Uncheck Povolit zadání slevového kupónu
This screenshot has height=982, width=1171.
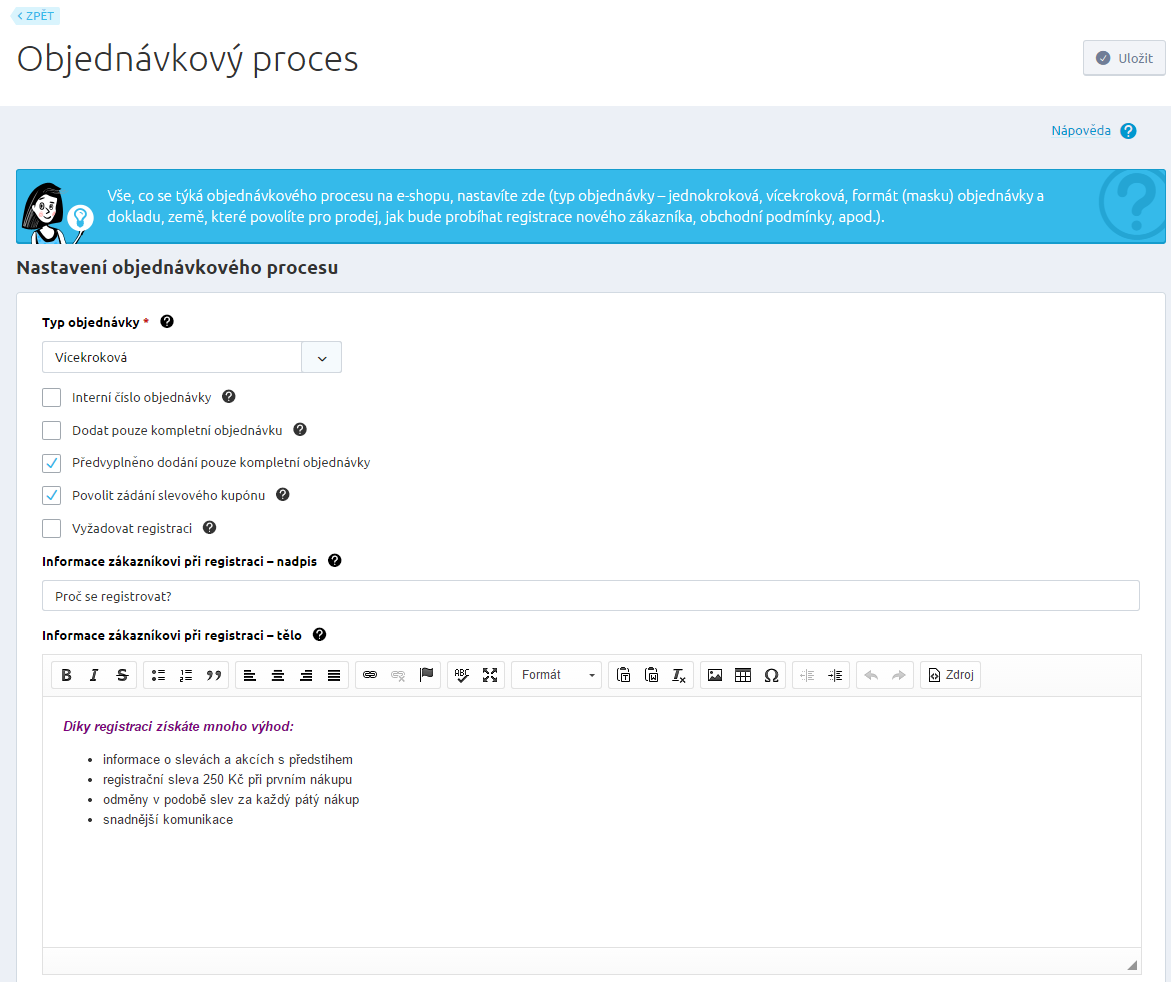pos(52,495)
